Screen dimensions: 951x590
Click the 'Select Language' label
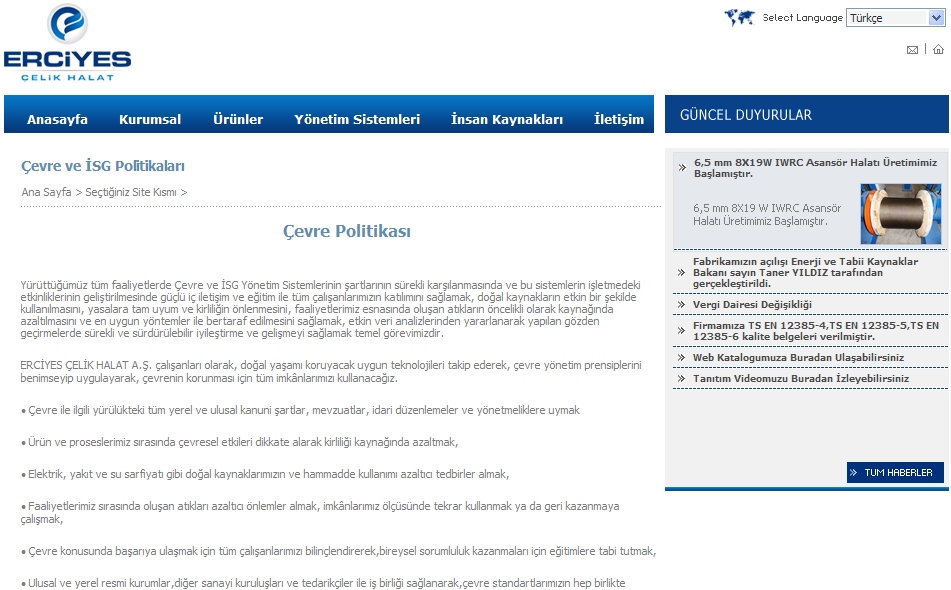tap(802, 18)
